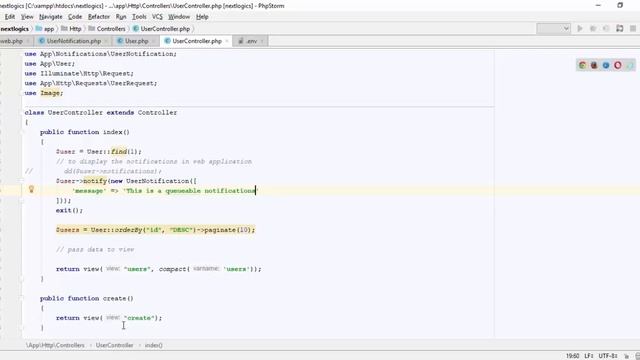Open in Chrome browser icon
Viewport: 640px width, 360px height.
coord(582,65)
